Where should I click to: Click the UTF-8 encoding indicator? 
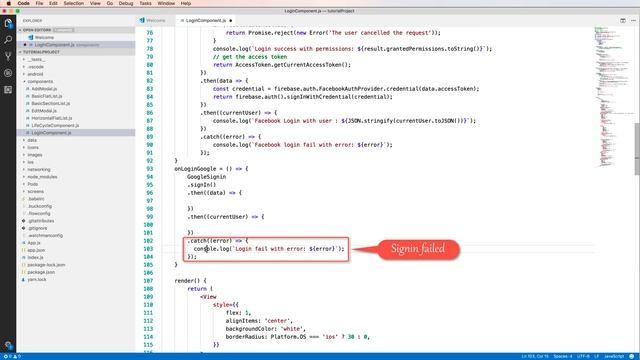pyautogui.click(x=583, y=356)
